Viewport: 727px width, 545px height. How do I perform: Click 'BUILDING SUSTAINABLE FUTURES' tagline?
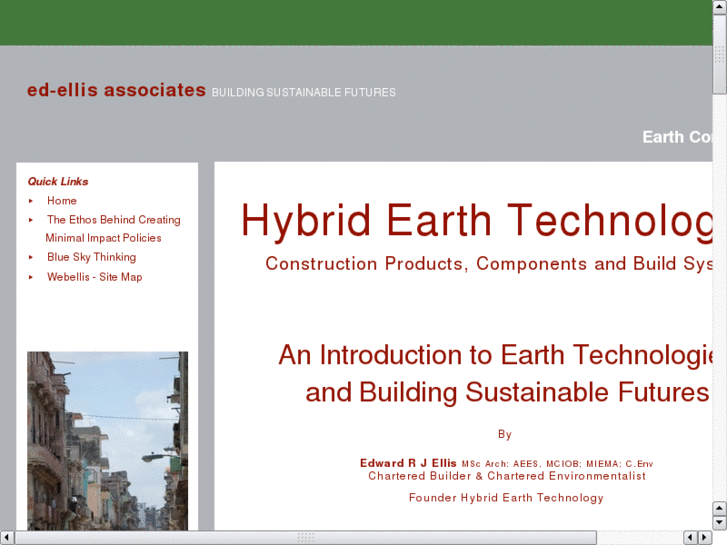point(304,92)
